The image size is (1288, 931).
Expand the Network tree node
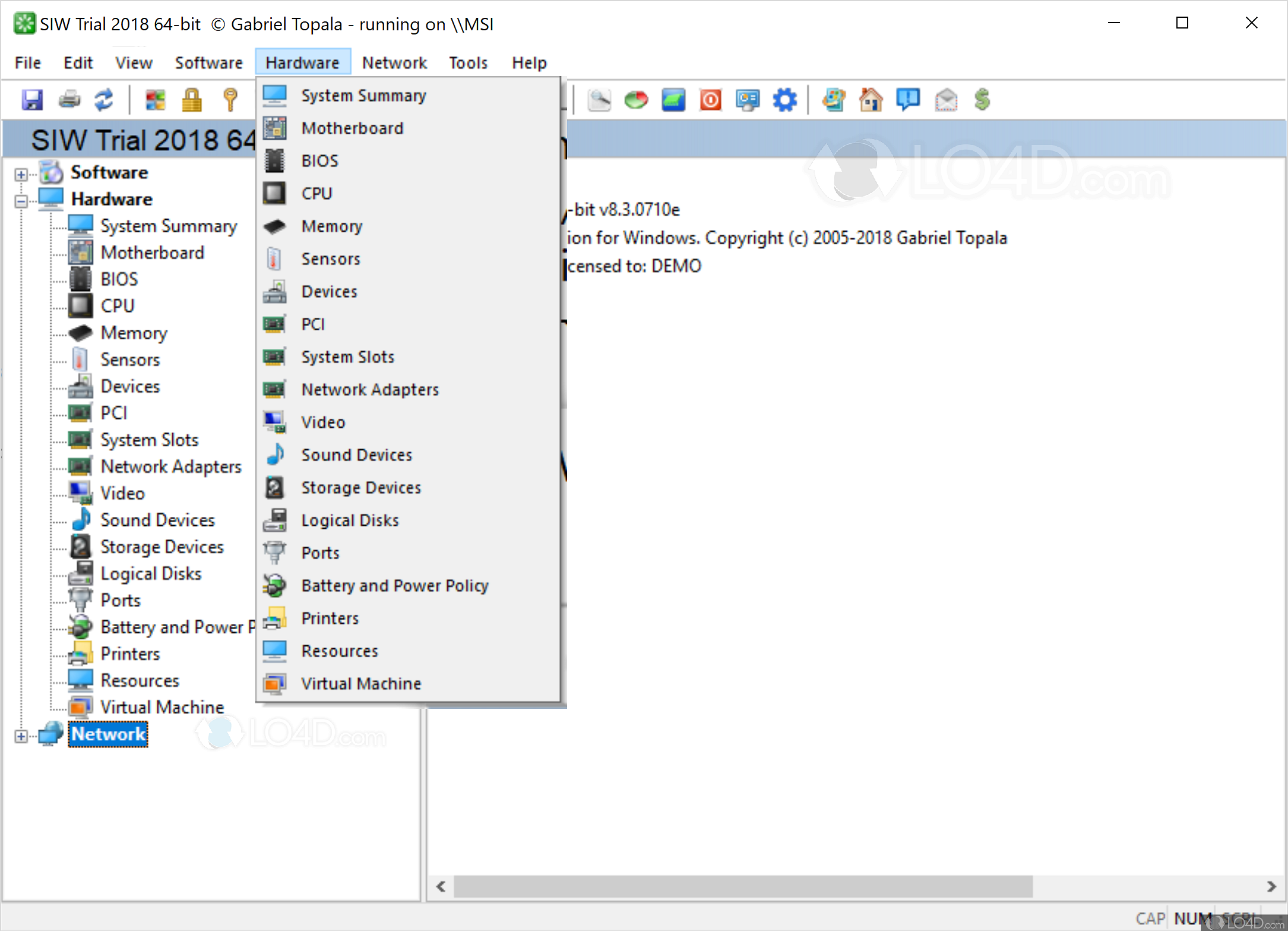[20, 736]
